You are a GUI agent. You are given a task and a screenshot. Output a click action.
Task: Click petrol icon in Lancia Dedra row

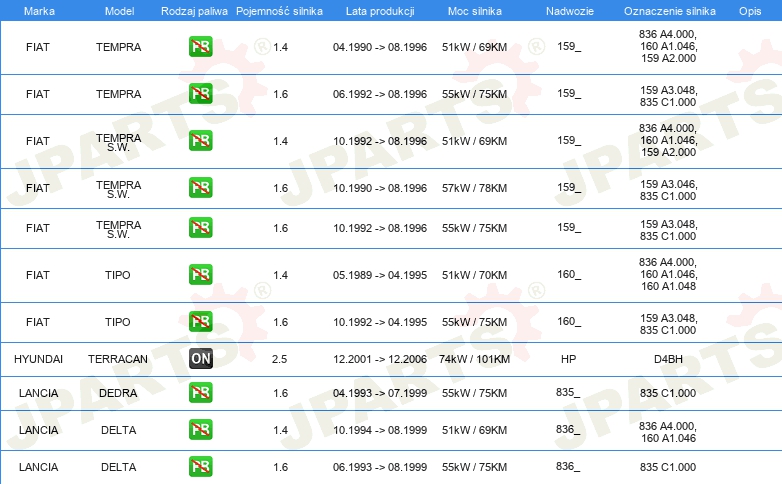(201, 393)
